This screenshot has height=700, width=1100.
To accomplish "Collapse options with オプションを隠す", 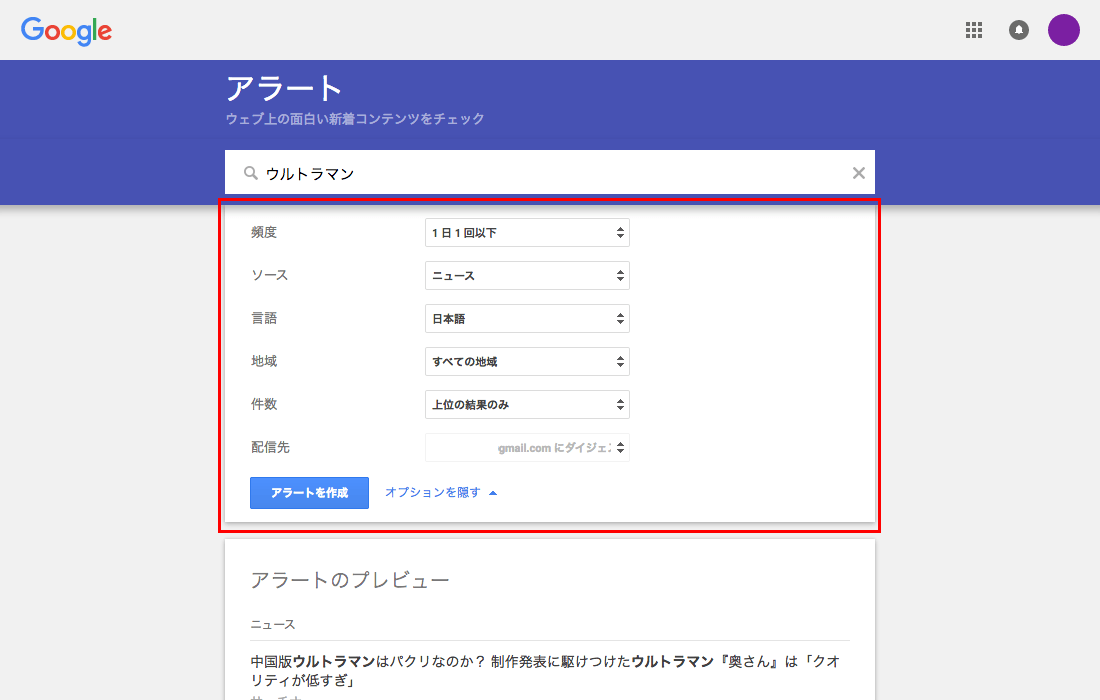I will click(441, 492).
